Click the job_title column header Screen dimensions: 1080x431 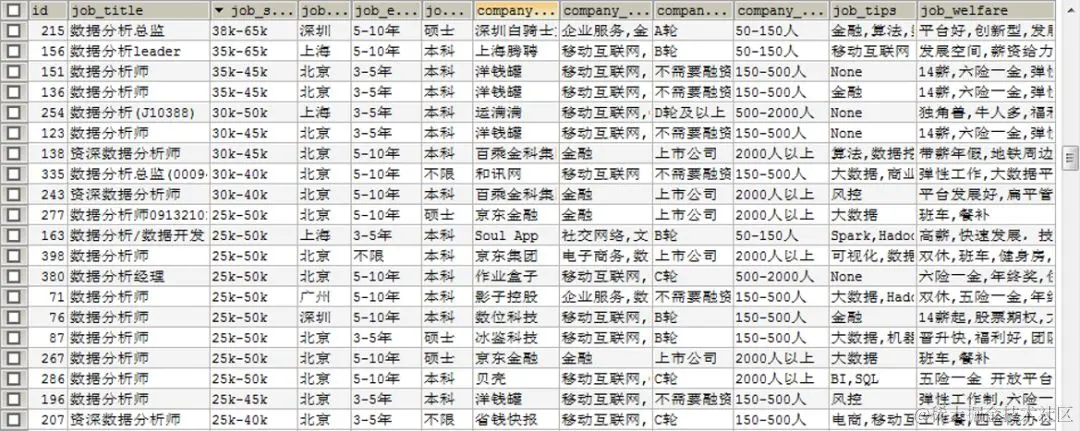click(x=138, y=11)
